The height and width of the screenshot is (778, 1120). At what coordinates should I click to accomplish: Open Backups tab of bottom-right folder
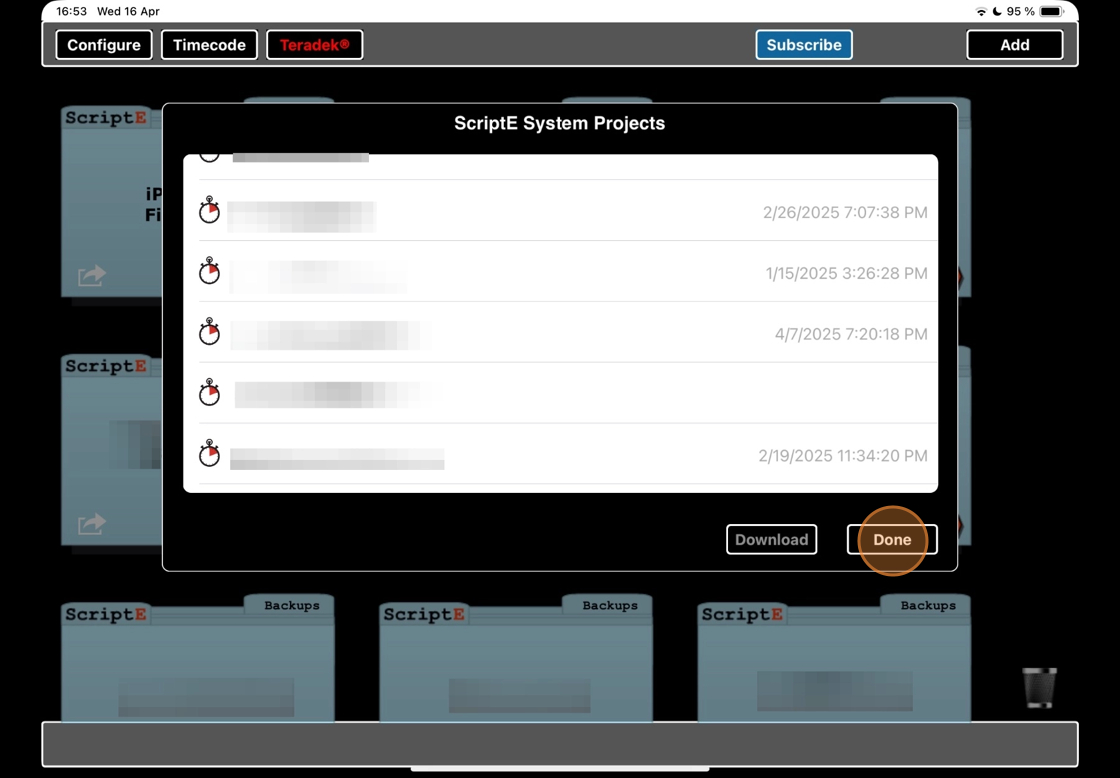(928, 605)
